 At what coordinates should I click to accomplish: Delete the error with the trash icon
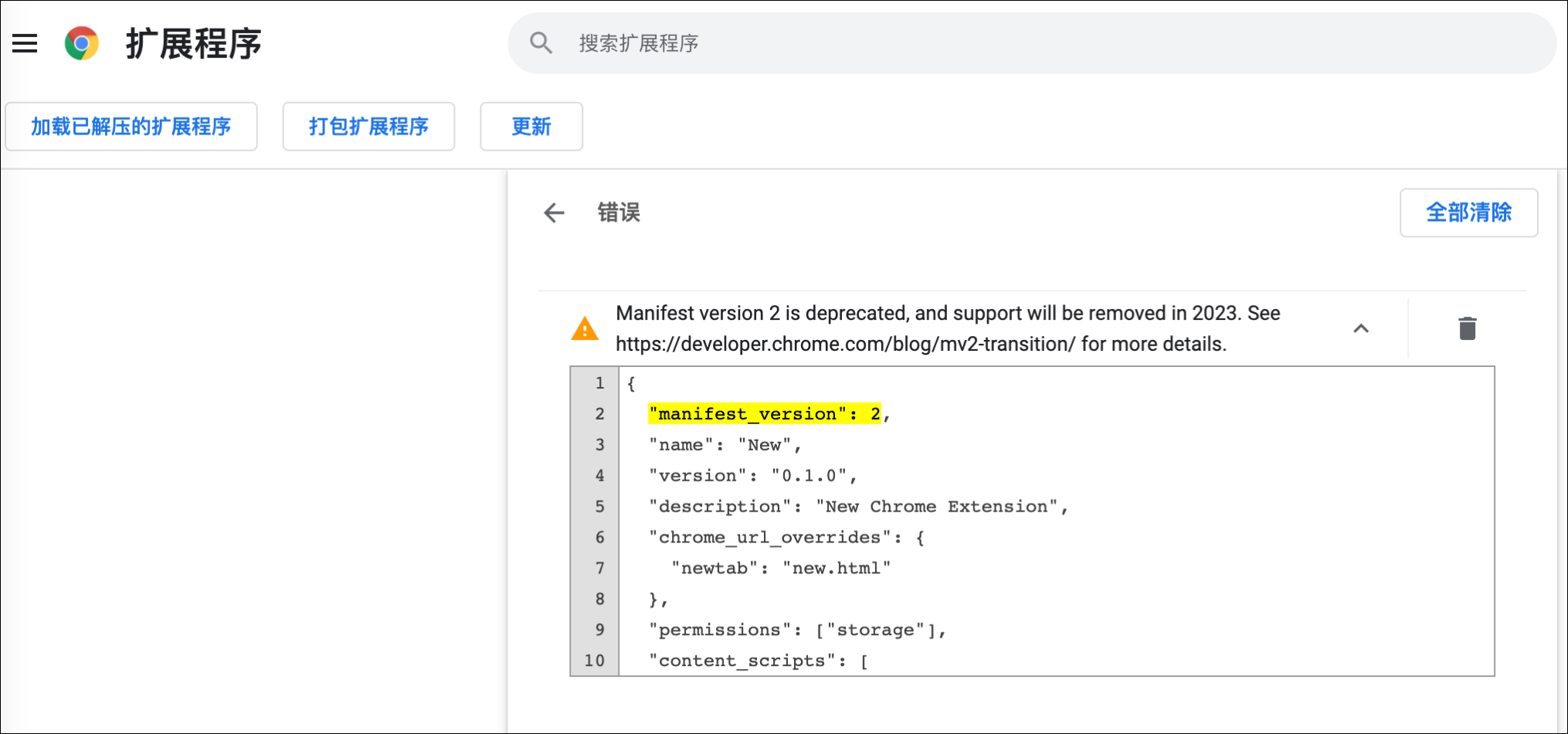(x=1466, y=328)
